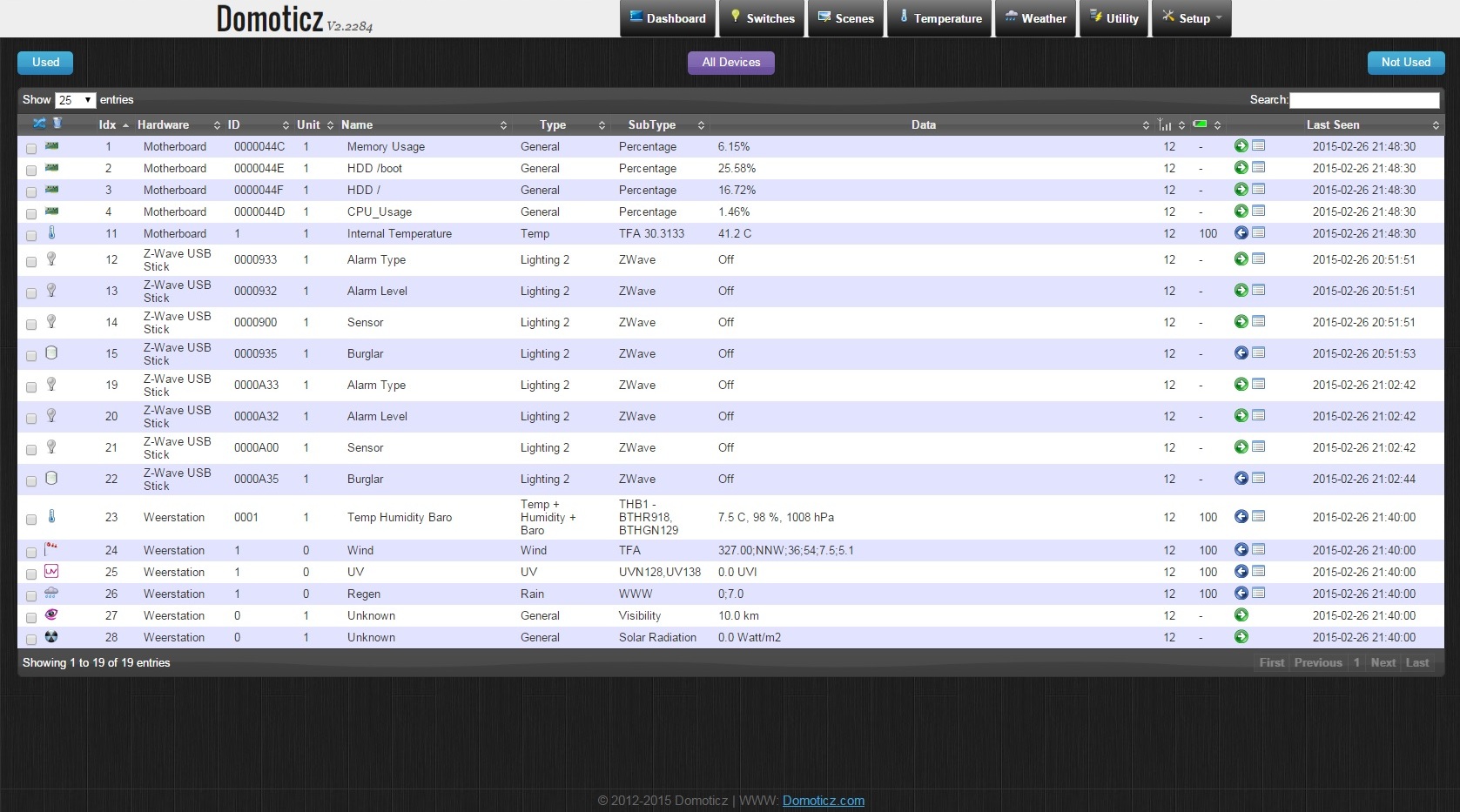This screenshot has height=812, width=1460.
Task: Check the Memory Usage row checkbox
Action: point(31,149)
